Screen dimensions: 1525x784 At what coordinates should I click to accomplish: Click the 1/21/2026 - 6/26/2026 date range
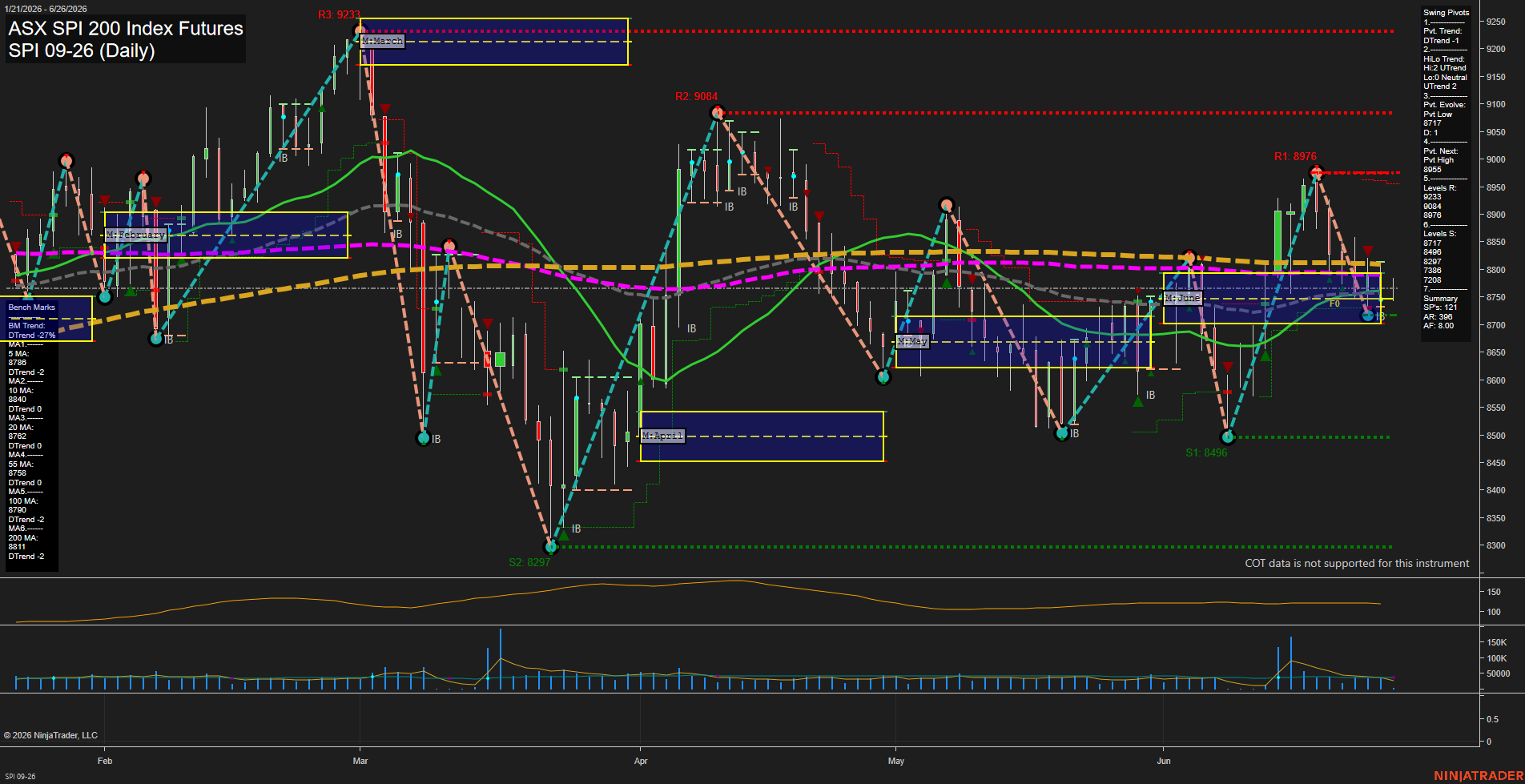pos(45,9)
